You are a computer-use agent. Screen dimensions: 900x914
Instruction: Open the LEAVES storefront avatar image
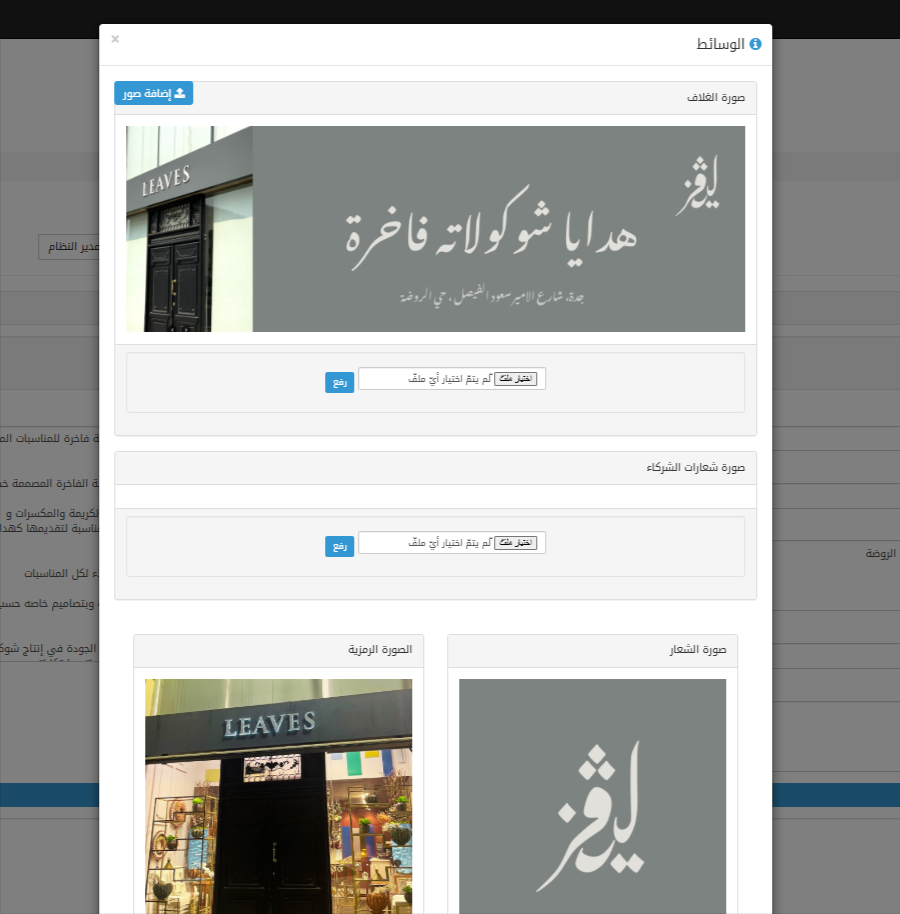[278, 795]
